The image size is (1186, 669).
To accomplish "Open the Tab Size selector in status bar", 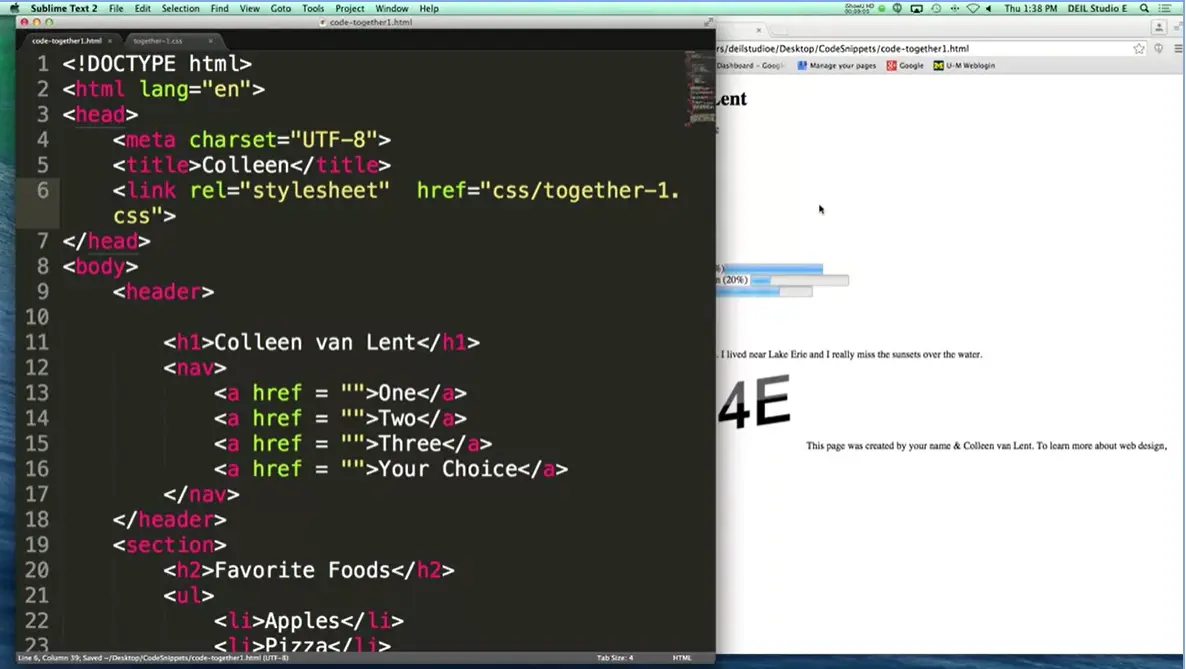I will tap(615, 658).
